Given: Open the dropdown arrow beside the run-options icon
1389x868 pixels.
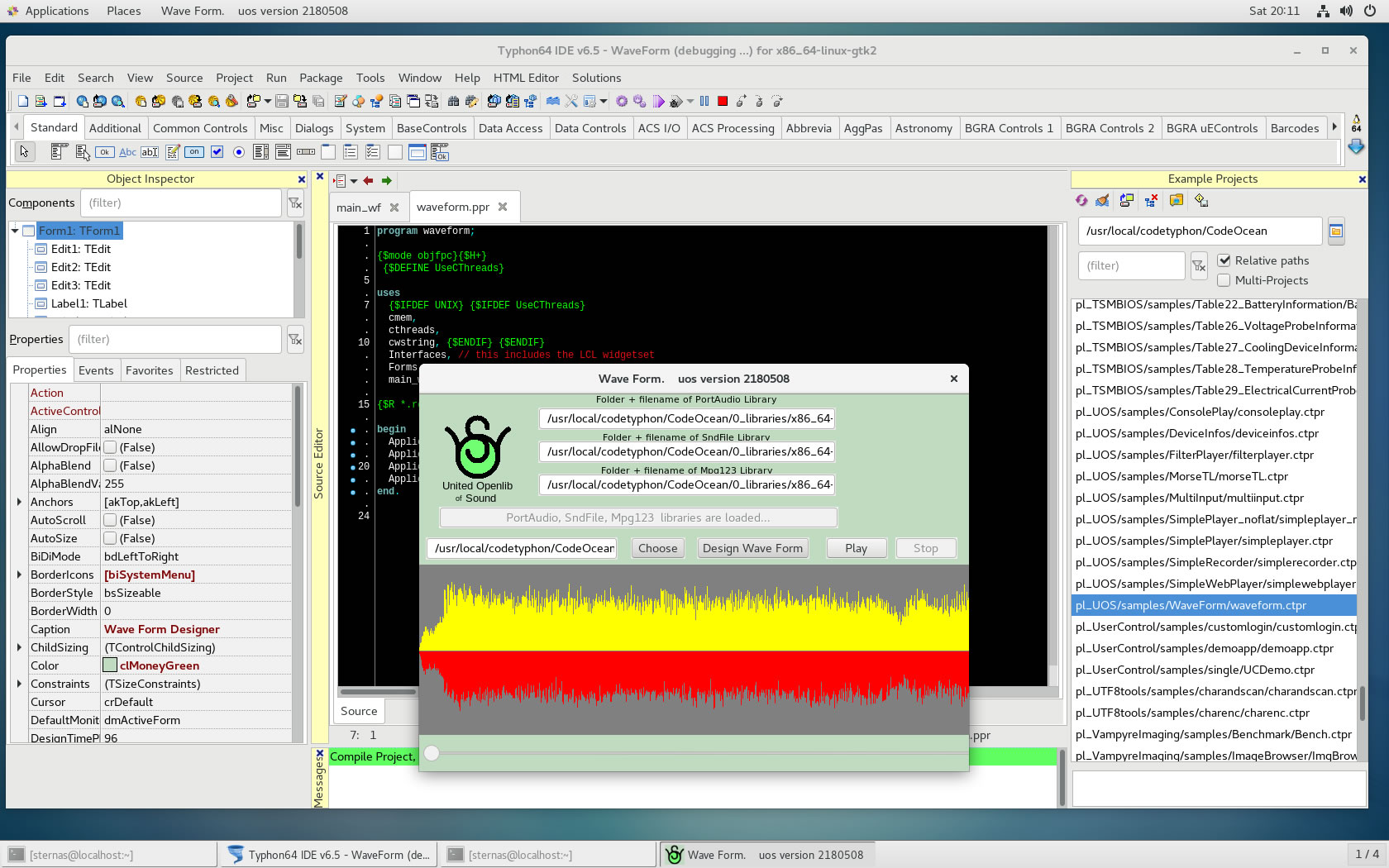Looking at the screenshot, I should [x=690, y=101].
